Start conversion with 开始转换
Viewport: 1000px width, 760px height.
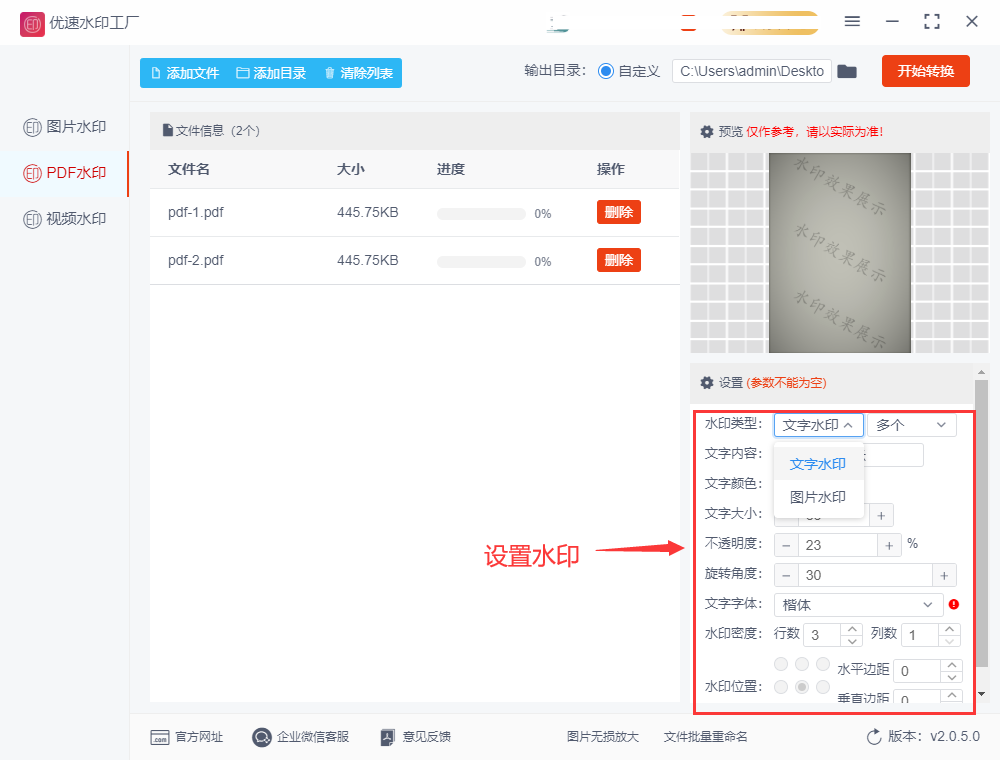pos(925,71)
